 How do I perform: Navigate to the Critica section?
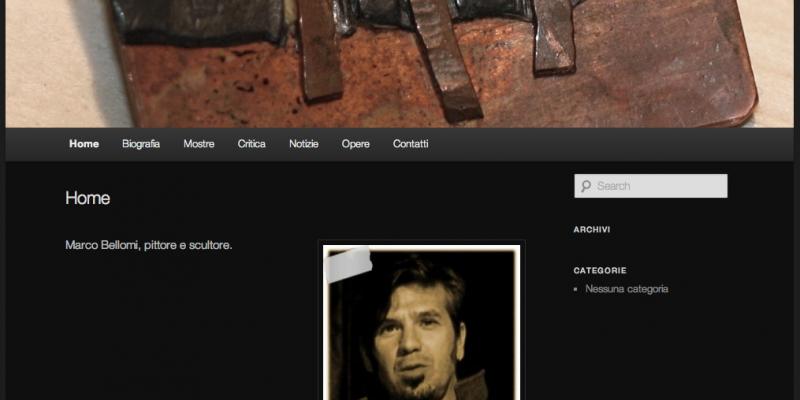pyautogui.click(x=252, y=144)
